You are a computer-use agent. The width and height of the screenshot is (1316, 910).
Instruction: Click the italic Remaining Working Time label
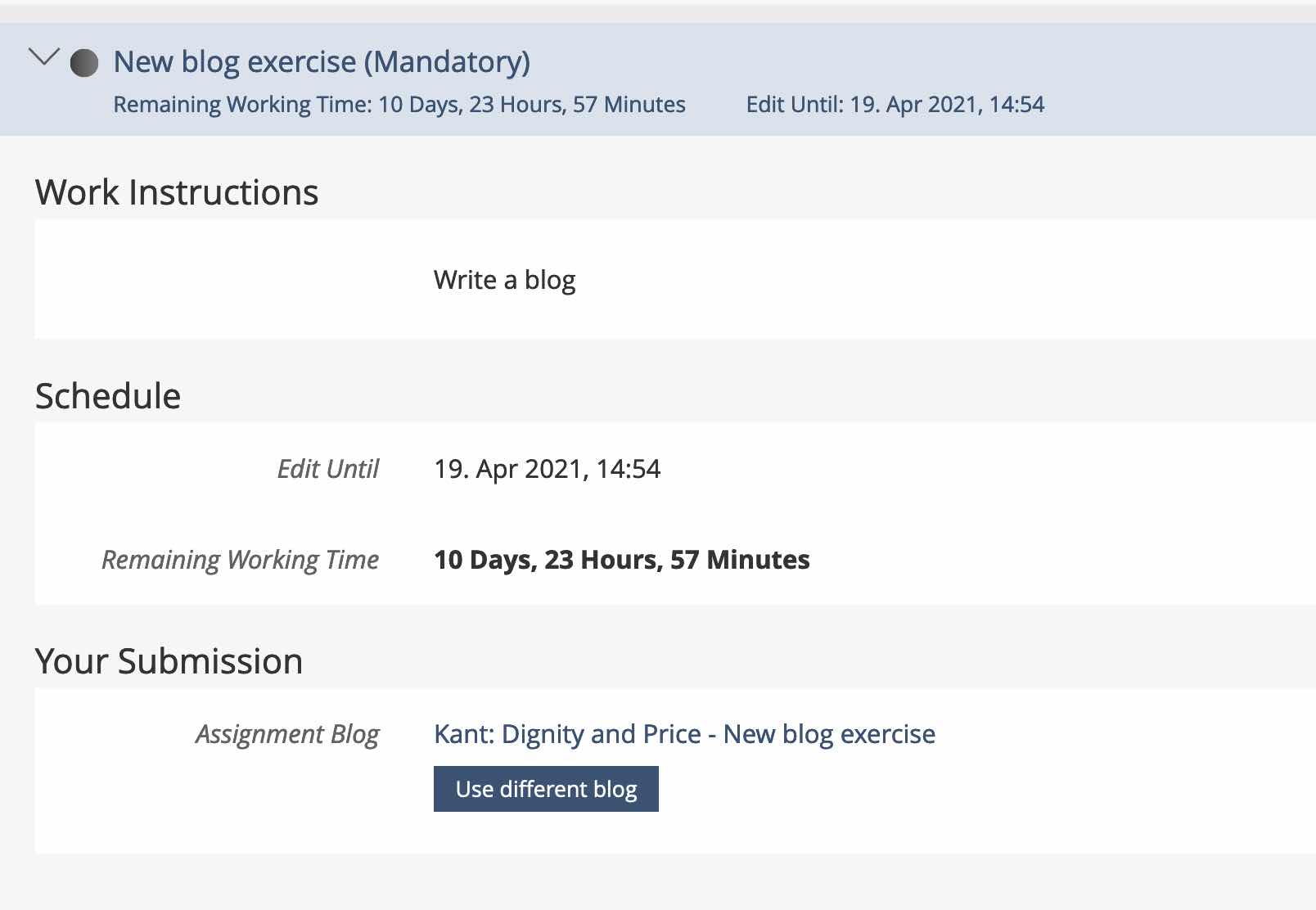240,560
